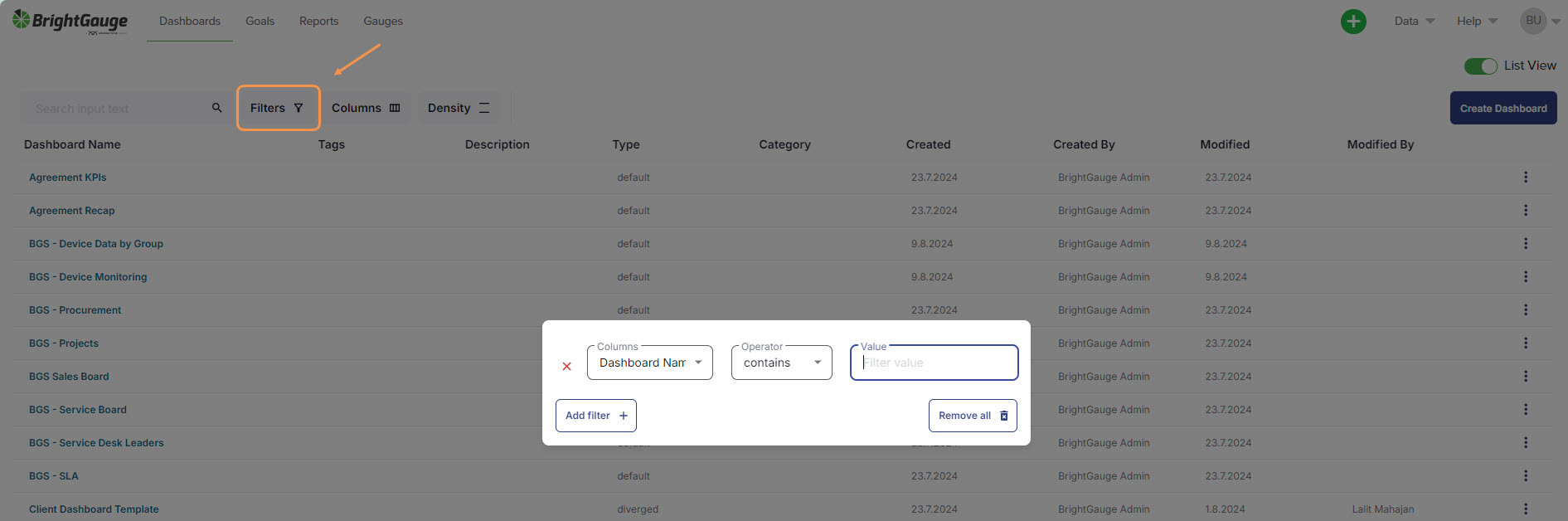This screenshot has height=521, width=1568.
Task: Open the Columns dropdown in filter panel
Action: tap(650, 363)
